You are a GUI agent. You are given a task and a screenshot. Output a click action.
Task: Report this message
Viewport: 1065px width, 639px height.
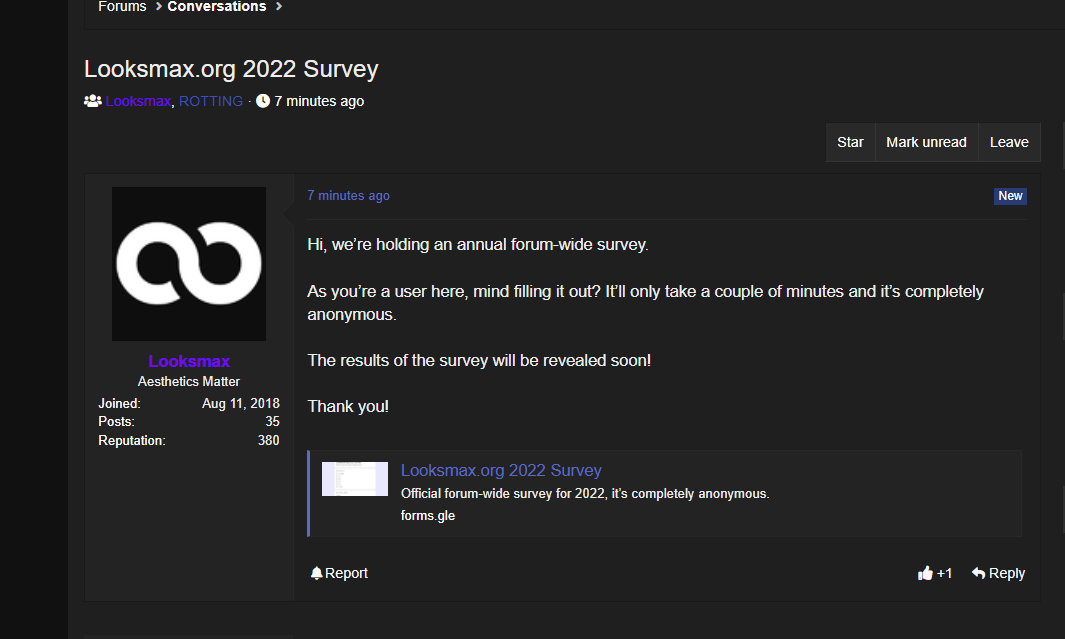coord(346,573)
